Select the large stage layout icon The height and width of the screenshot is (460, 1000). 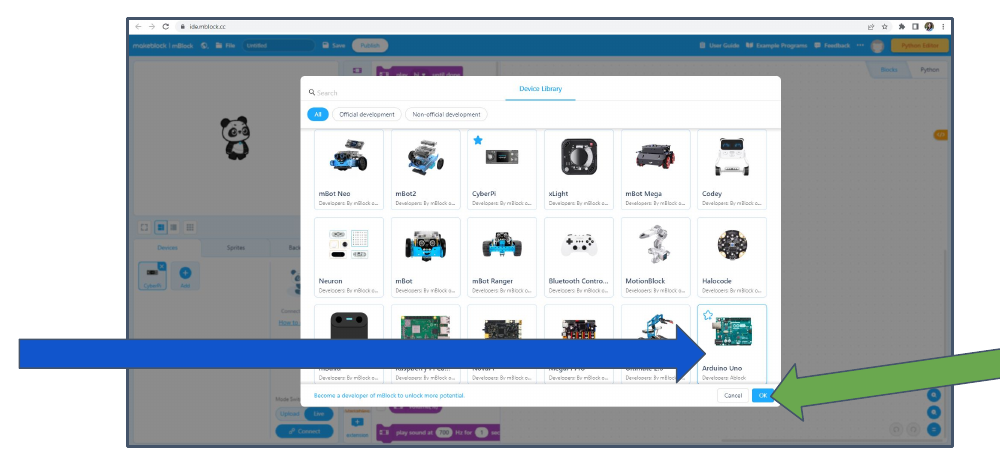tap(161, 227)
